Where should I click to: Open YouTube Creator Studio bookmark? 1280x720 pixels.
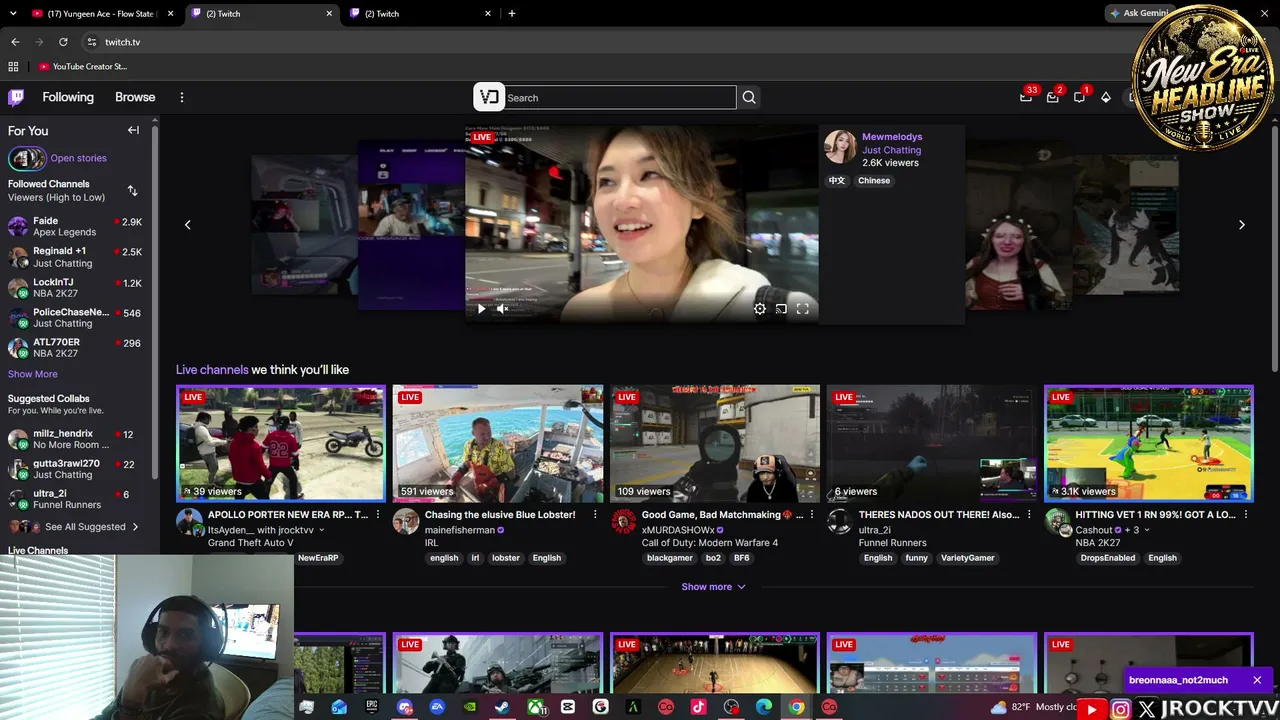tap(83, 66)
